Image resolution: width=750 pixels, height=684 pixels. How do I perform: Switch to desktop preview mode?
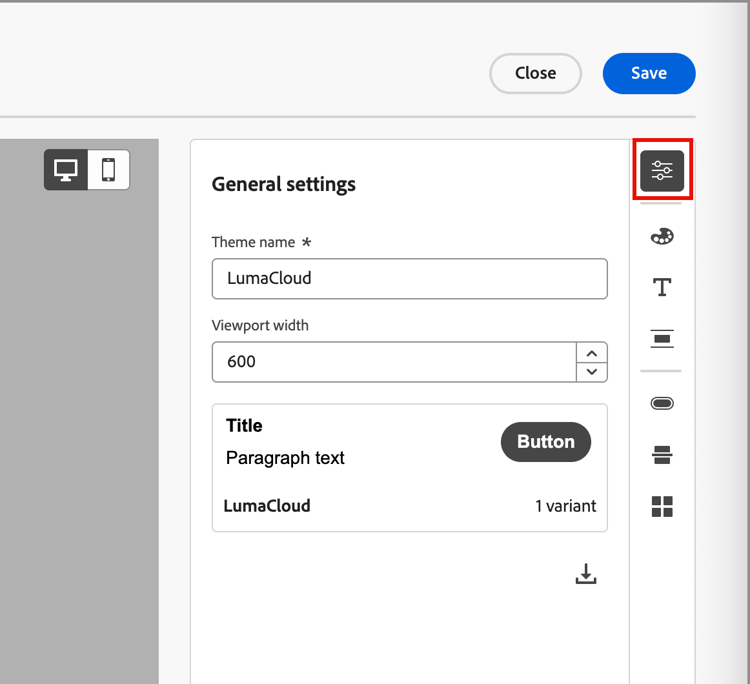[x=66, y=170]
